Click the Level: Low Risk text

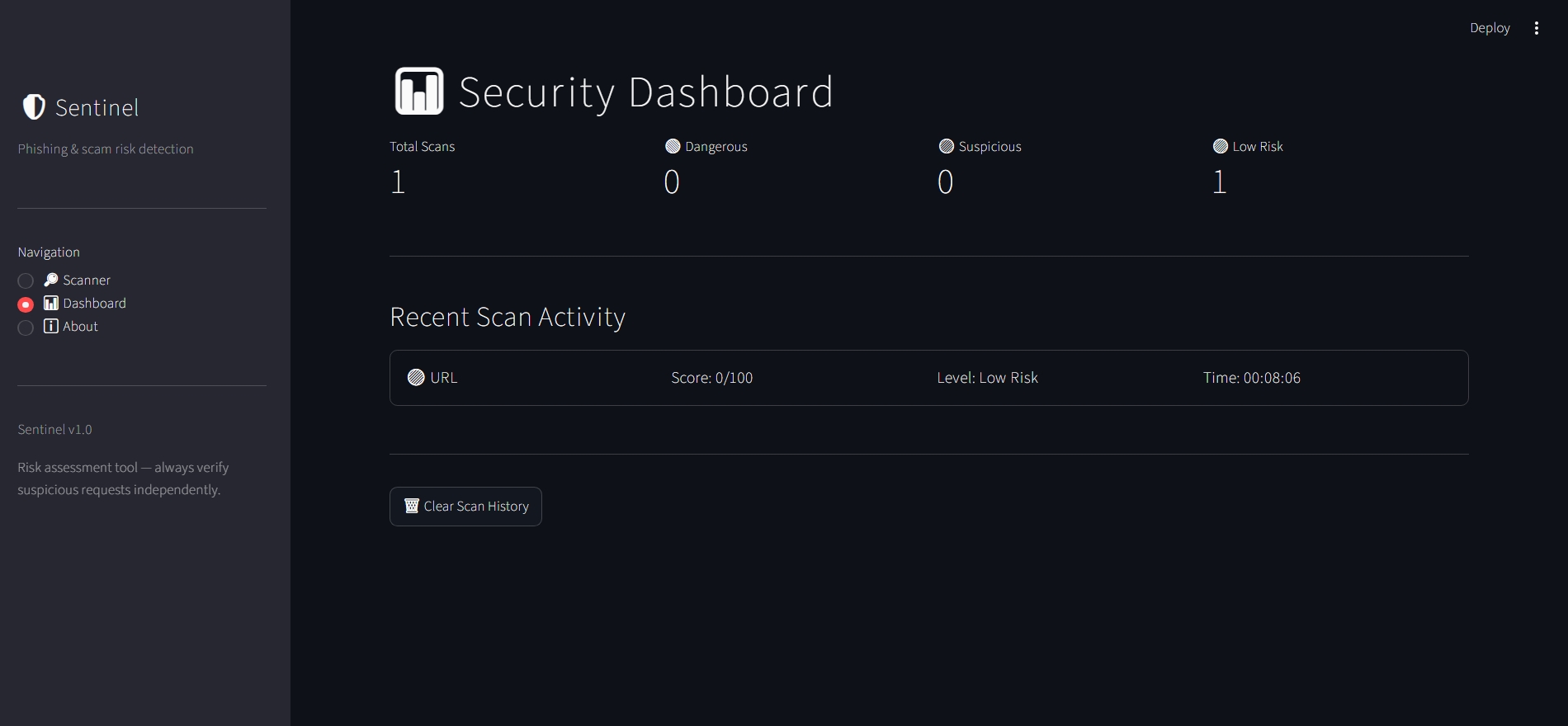(988, 378)
